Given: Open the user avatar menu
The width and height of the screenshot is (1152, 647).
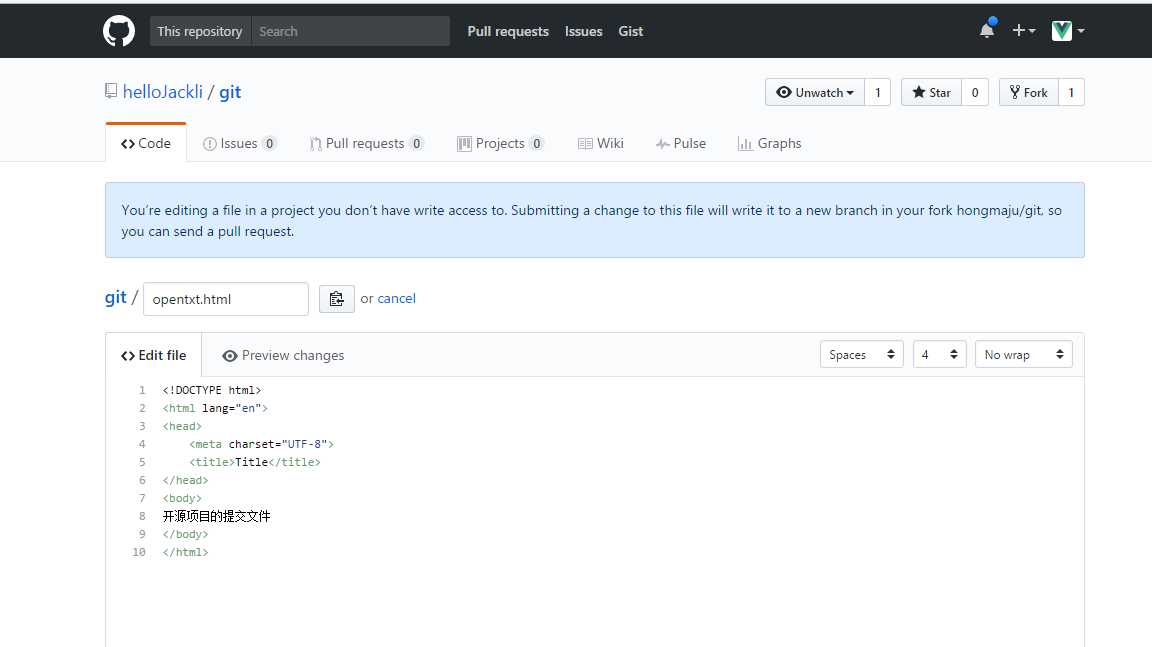Looking at the screenshot, I should click(1067, 31).
